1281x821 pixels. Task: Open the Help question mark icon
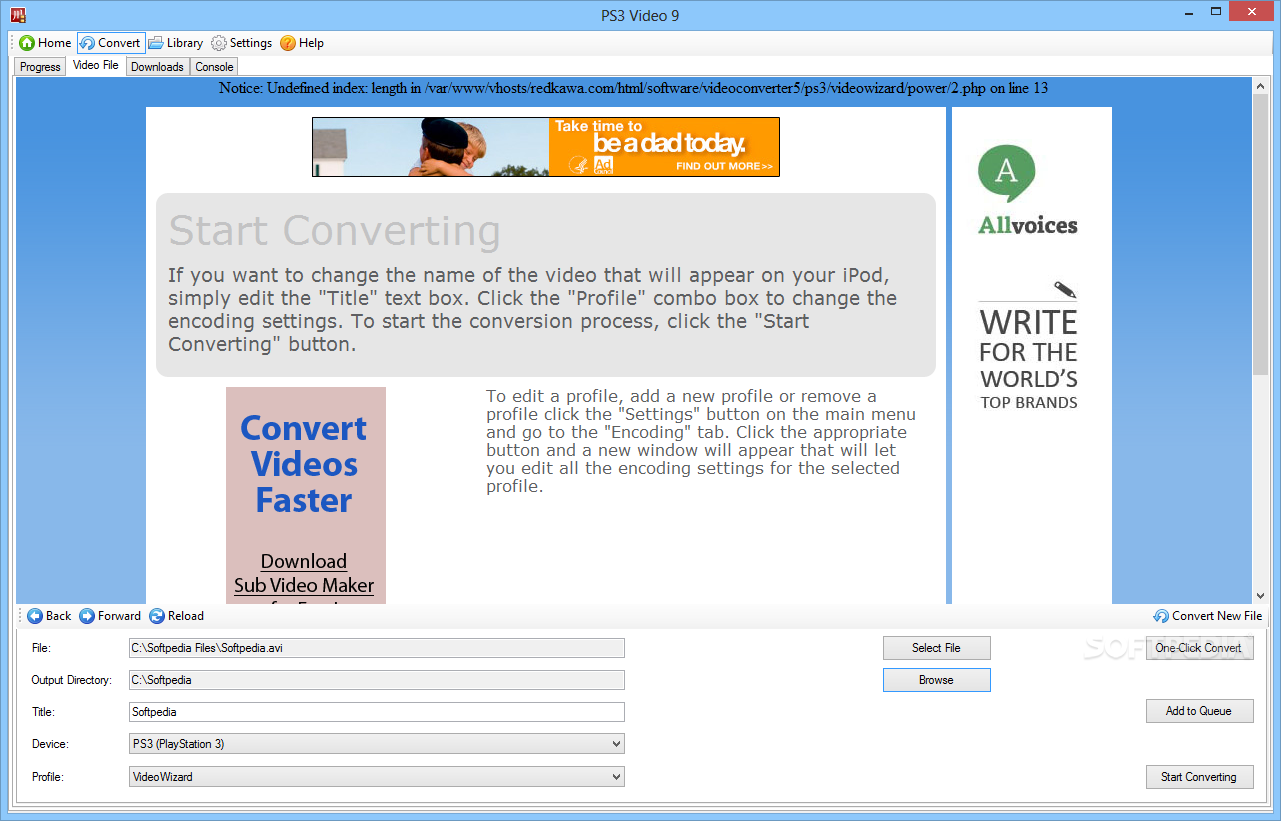point(287,43)
